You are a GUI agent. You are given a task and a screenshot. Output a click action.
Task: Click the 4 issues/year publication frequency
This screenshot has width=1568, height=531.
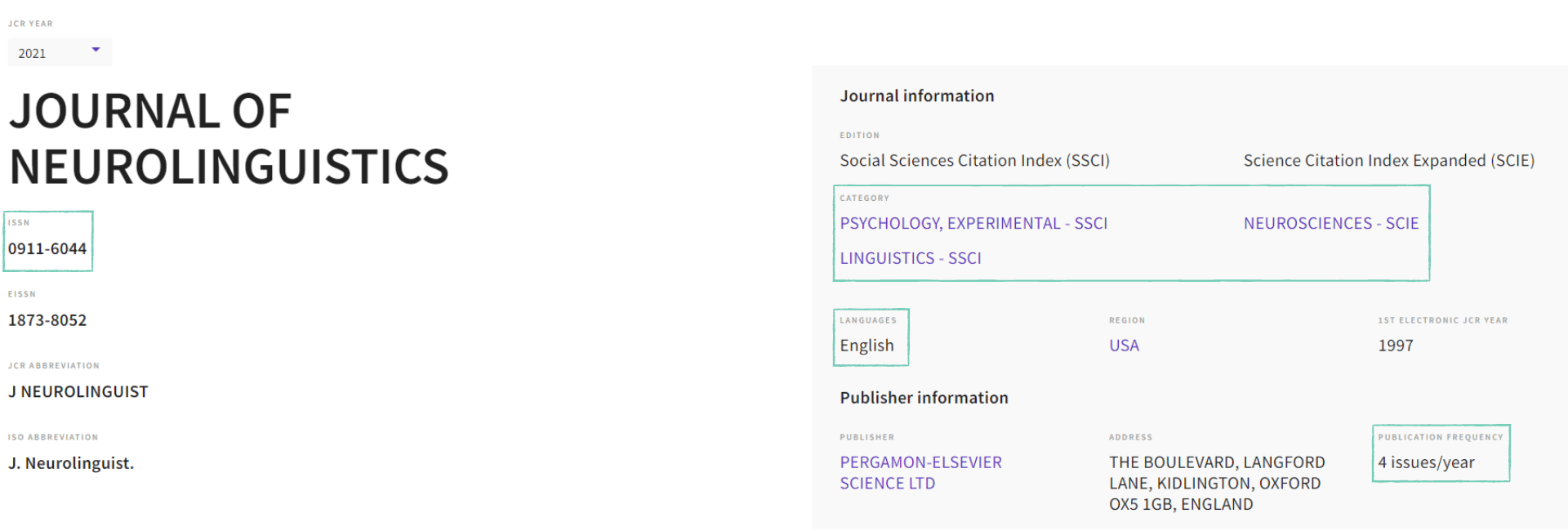(x=1426, y=462)
